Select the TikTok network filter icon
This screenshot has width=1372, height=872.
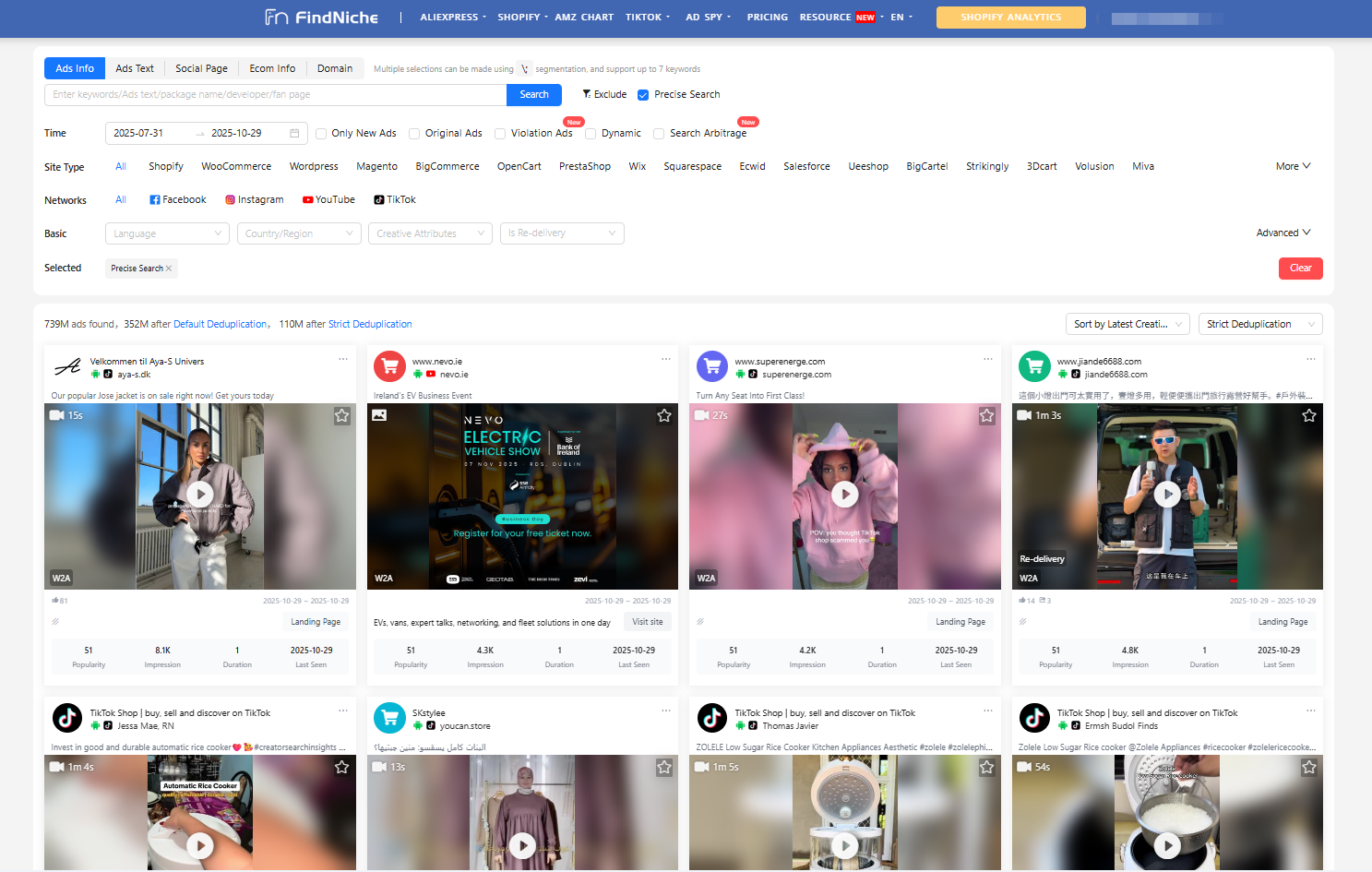(x=379, y=199)
